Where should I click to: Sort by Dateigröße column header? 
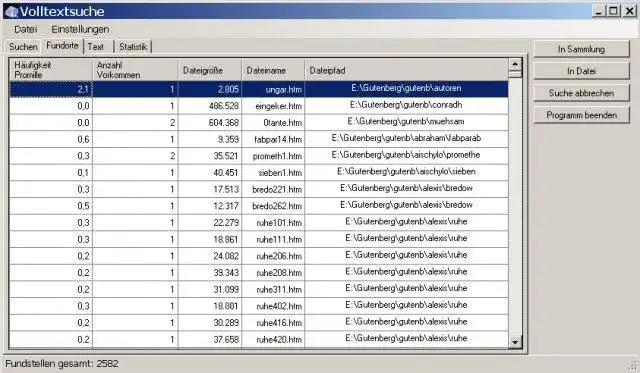tap(210, 70)
